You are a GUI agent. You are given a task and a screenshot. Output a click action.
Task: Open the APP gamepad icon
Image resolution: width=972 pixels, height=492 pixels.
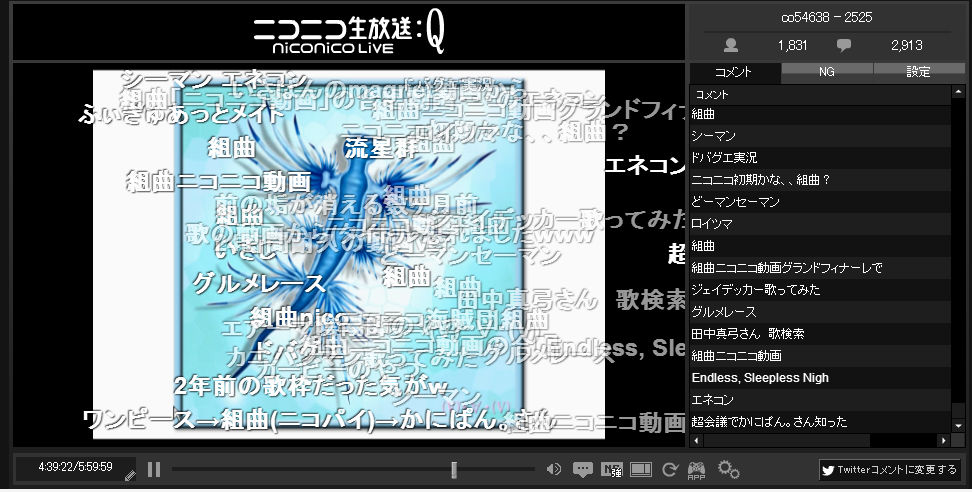point(697,470)
